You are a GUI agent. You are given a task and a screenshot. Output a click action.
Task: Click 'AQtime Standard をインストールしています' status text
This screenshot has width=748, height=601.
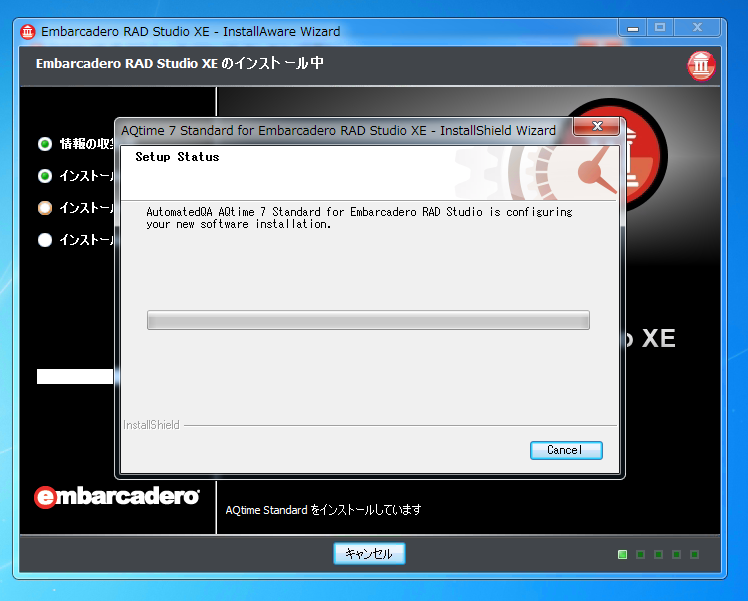[323, 510]
